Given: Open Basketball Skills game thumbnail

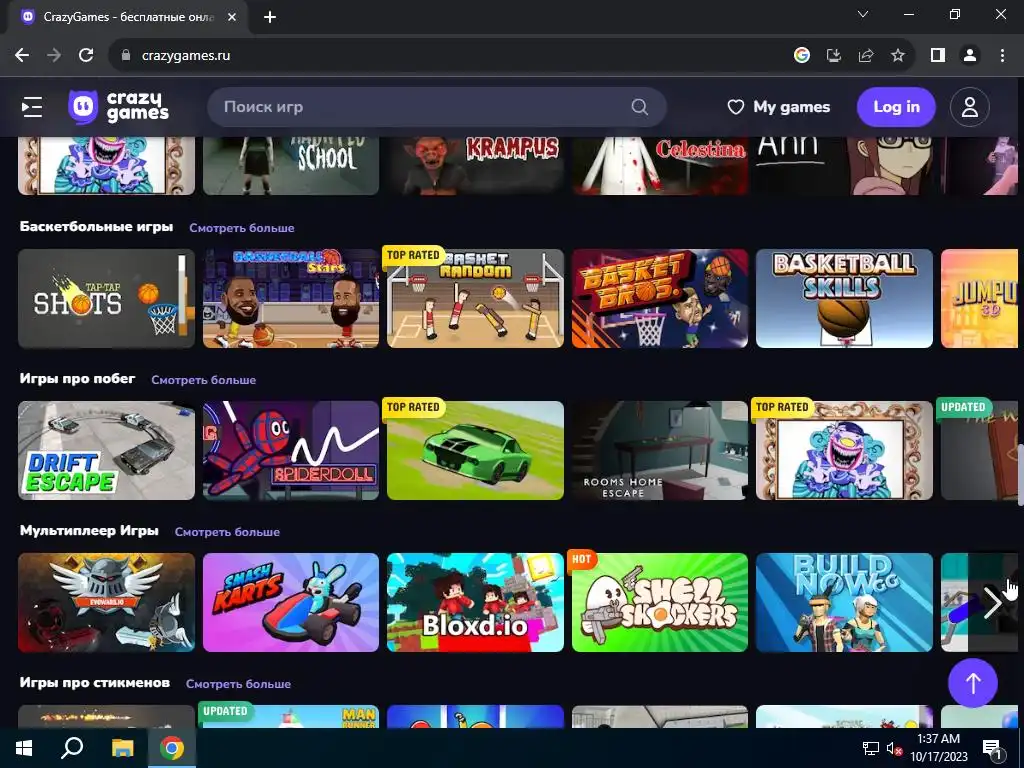Looking at the screenshot, I should 844,298.
